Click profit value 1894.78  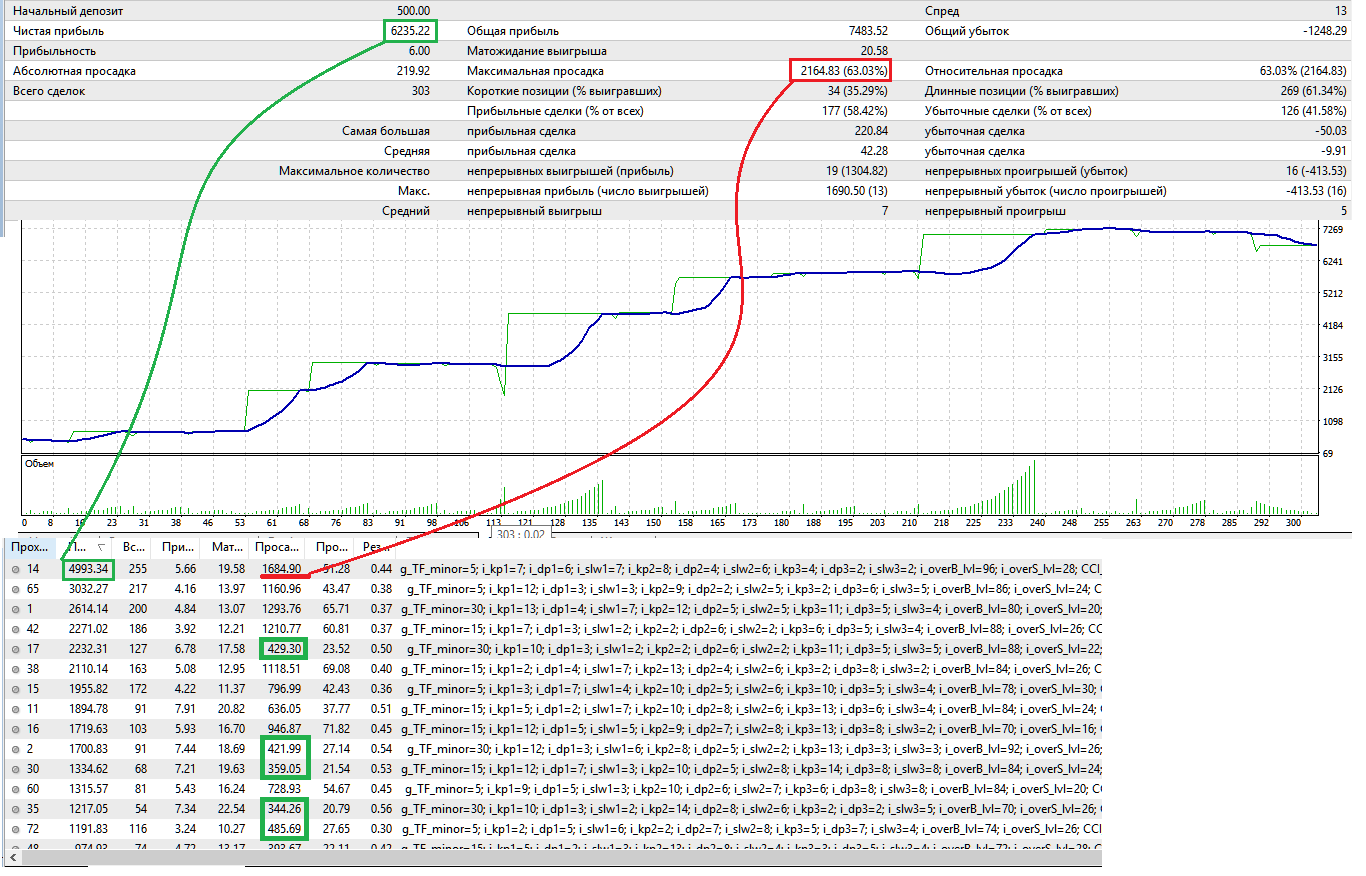coord(88,708)
